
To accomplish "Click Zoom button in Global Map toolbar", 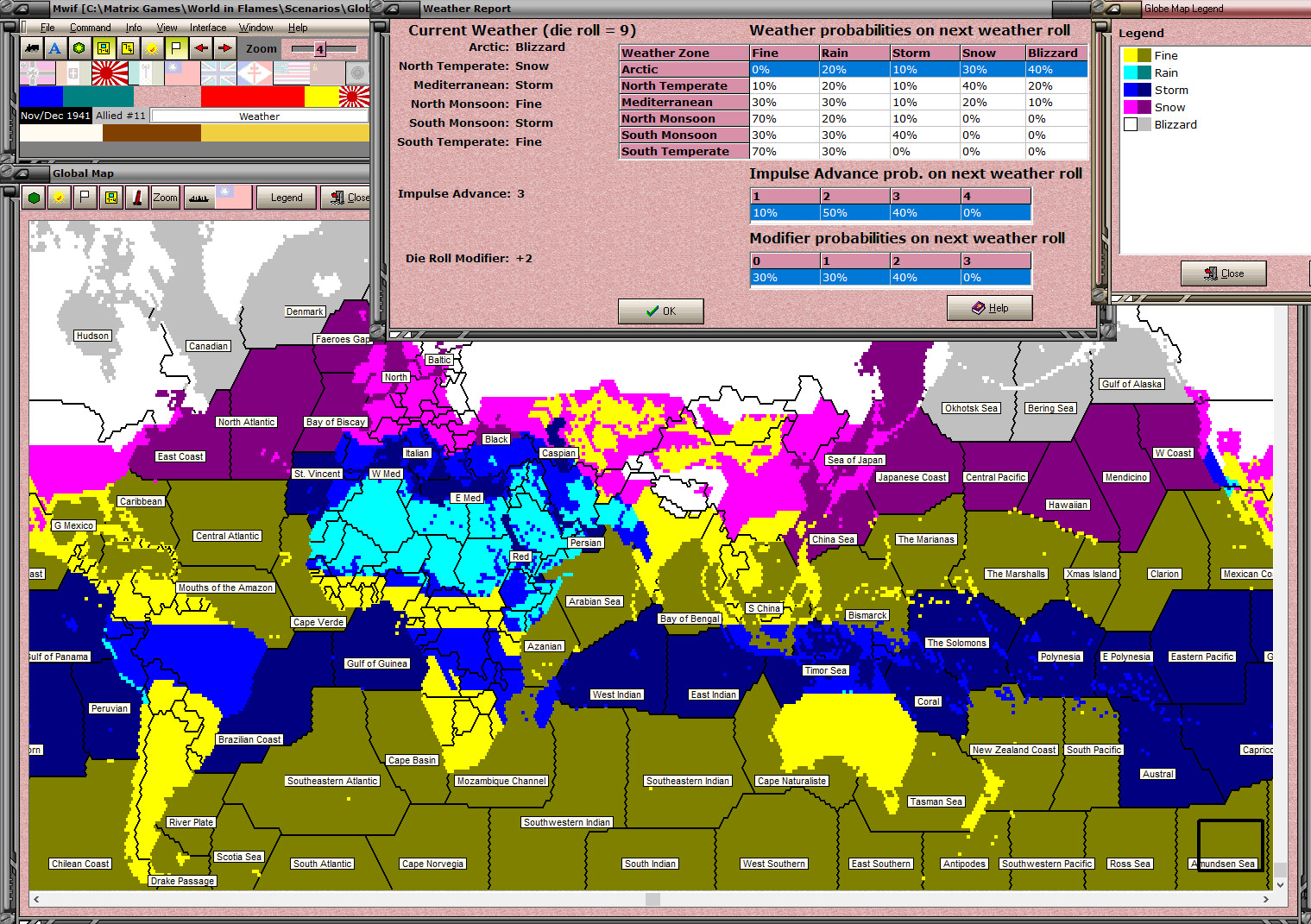I will coord(165,198).
